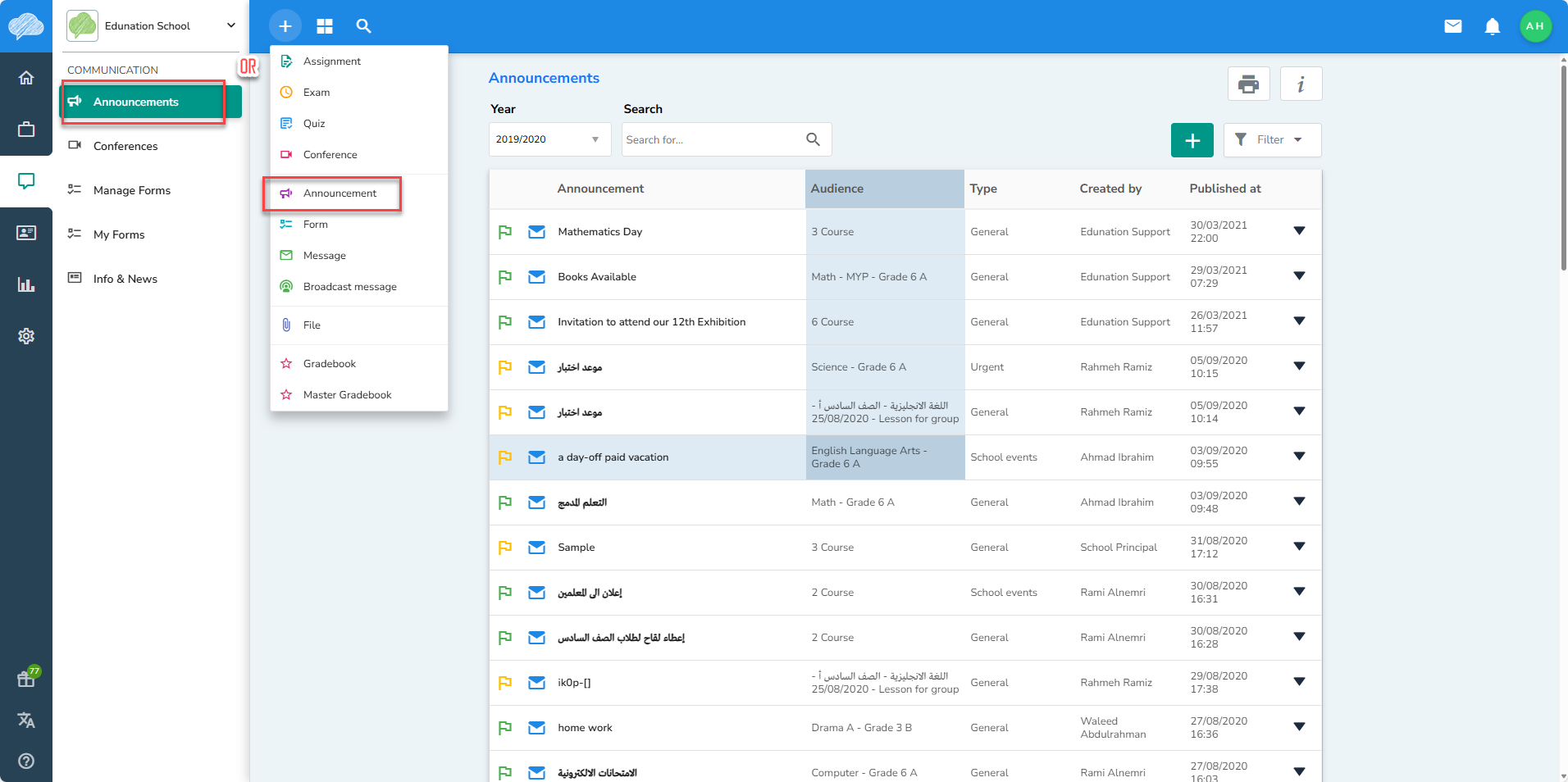Sort by Created by column header
The width and height of the screenshot is (1568, 782).
click(1110, 189)
